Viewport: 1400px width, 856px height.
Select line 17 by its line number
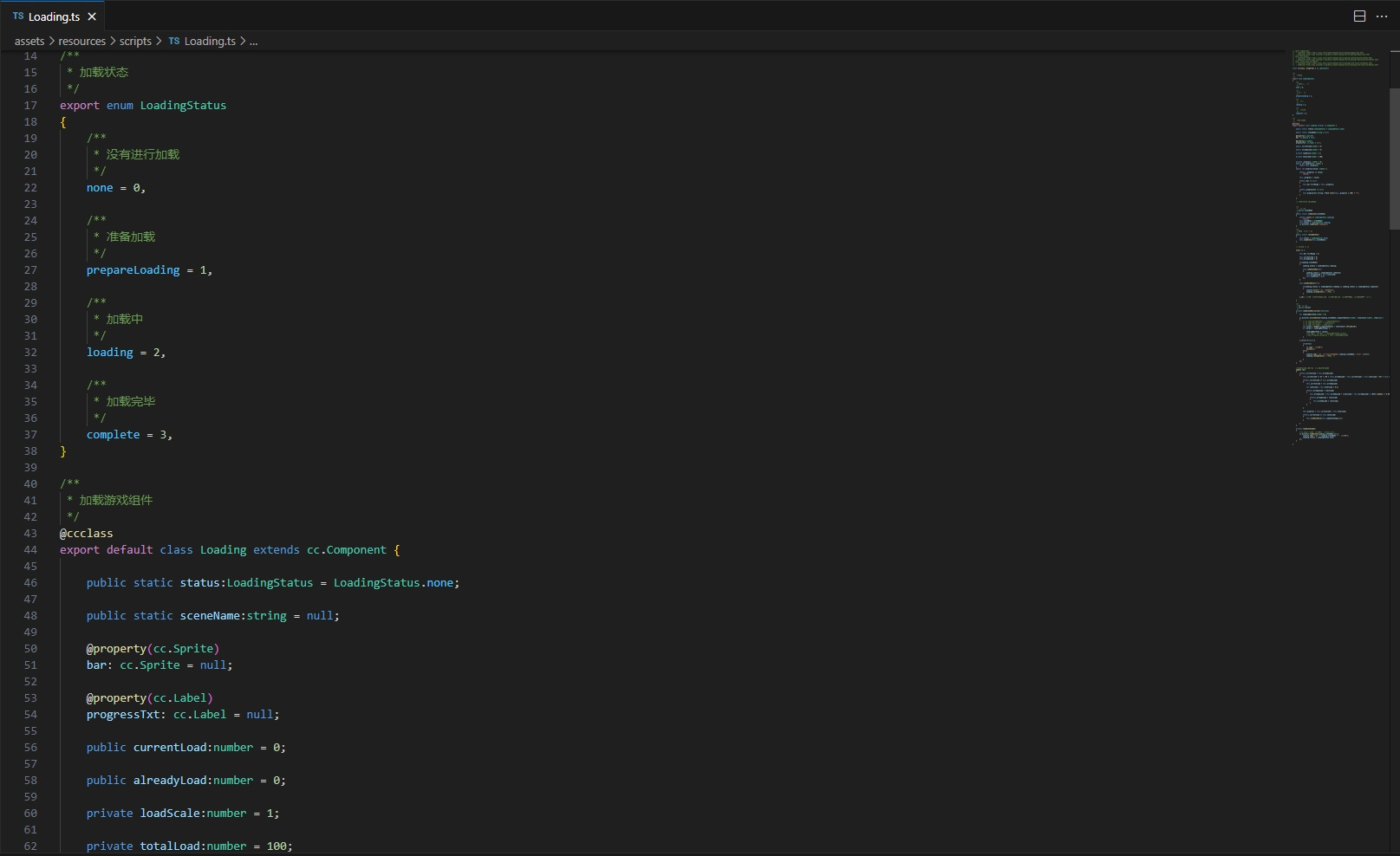[x=30, y=106]
